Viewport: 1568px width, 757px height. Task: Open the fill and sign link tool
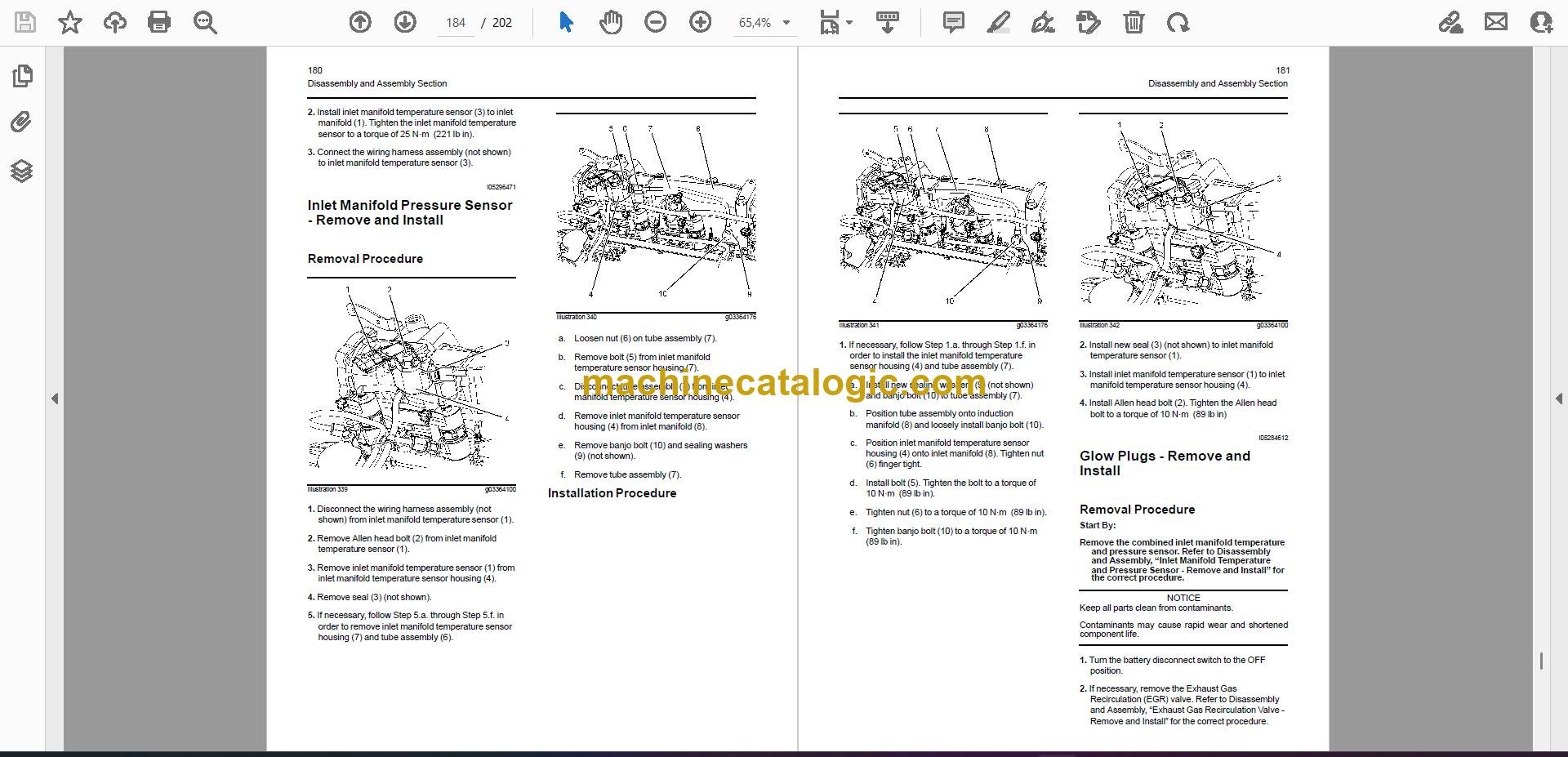1450,22
